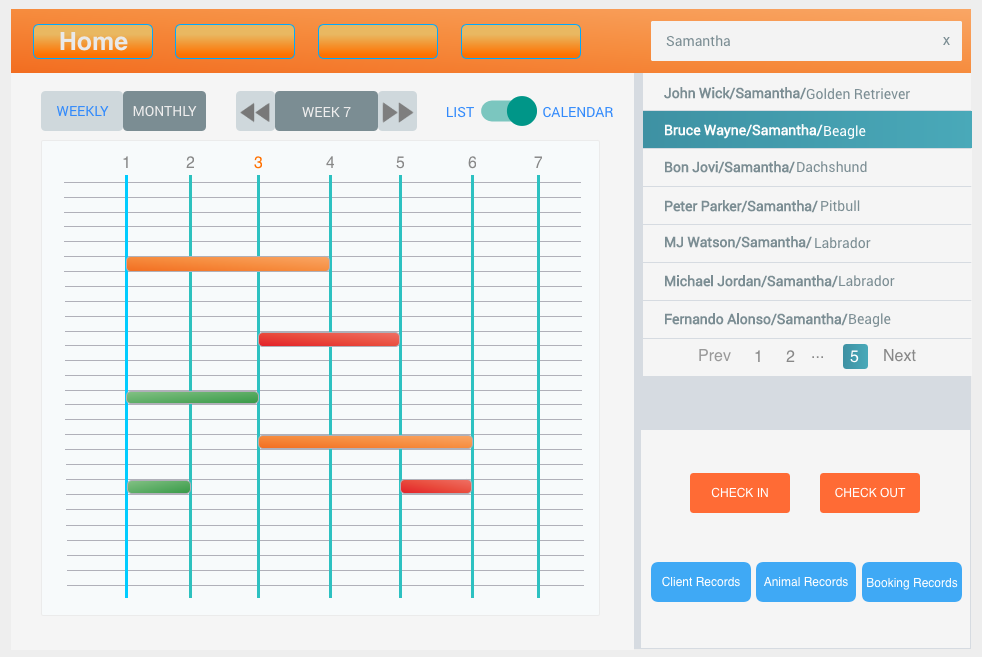Click the search field containing Samantha
982x657 pixels.
coord(795,41)
